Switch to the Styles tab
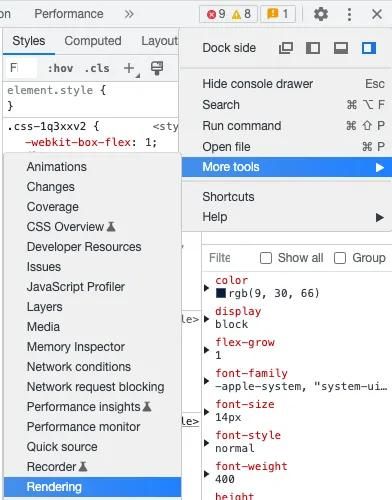This screenshot has height=500, width=392. coord(29,41)
